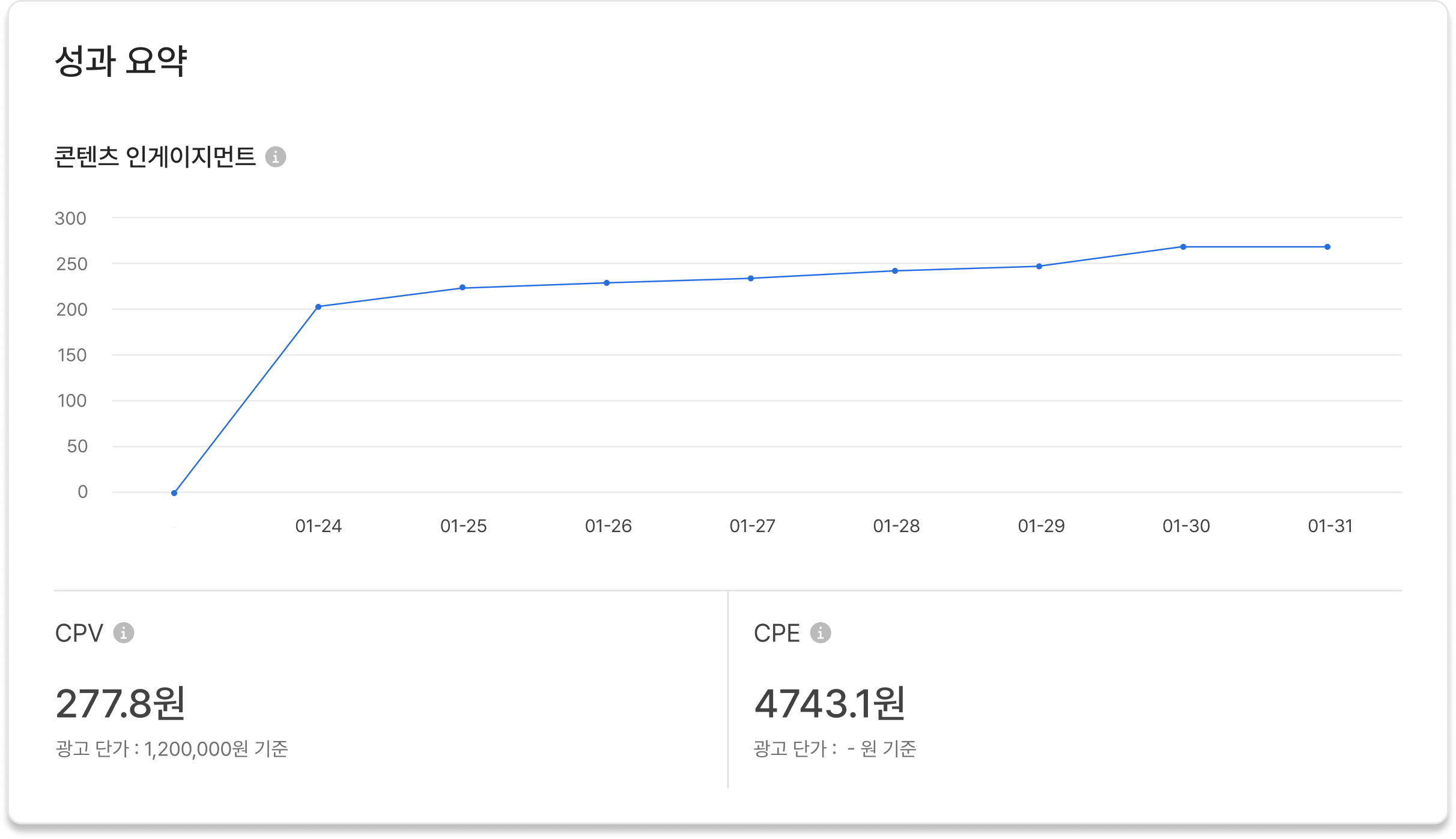1456x839 pixels.
Task: Click the CPE value 4743.1원
Action: coord(830,703)
